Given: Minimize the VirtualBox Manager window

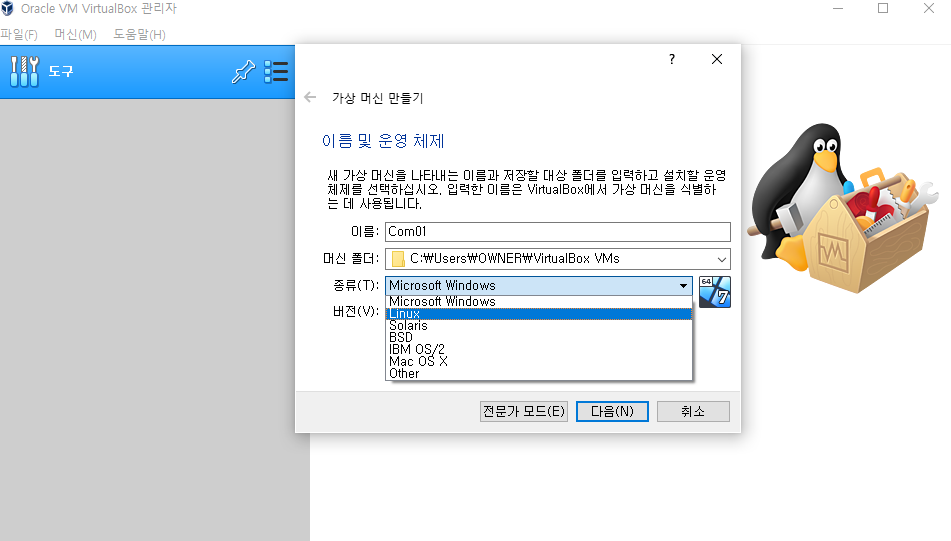Looking at the screenshot, I should (838, 8).
